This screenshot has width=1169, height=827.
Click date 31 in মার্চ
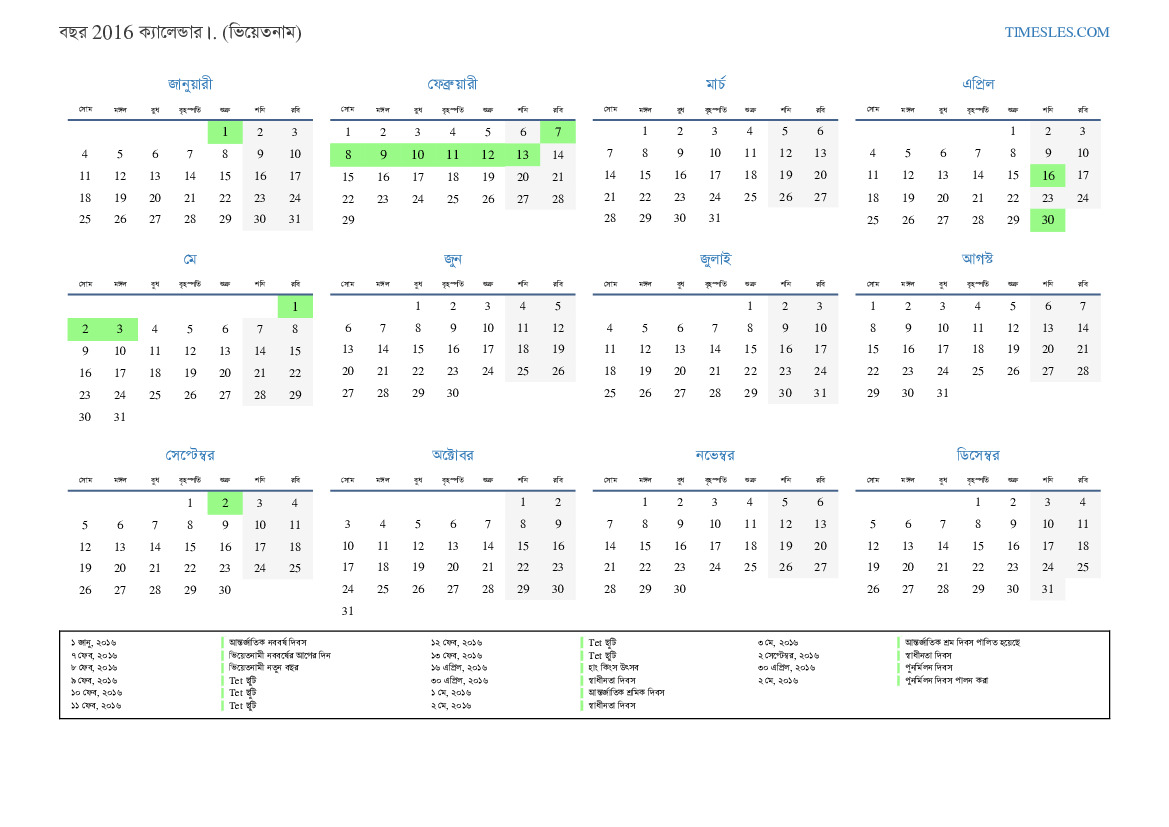715,218
